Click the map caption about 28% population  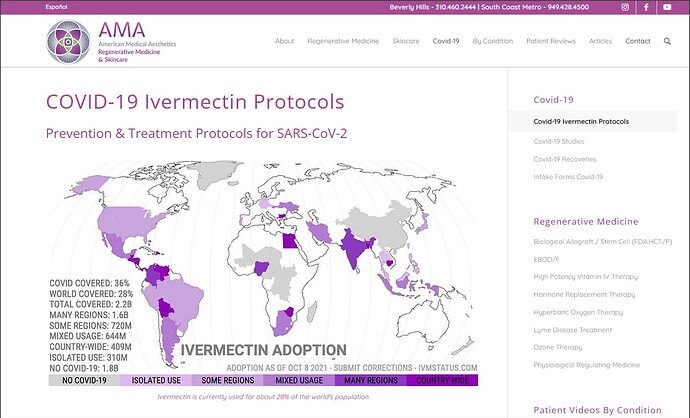263,397
